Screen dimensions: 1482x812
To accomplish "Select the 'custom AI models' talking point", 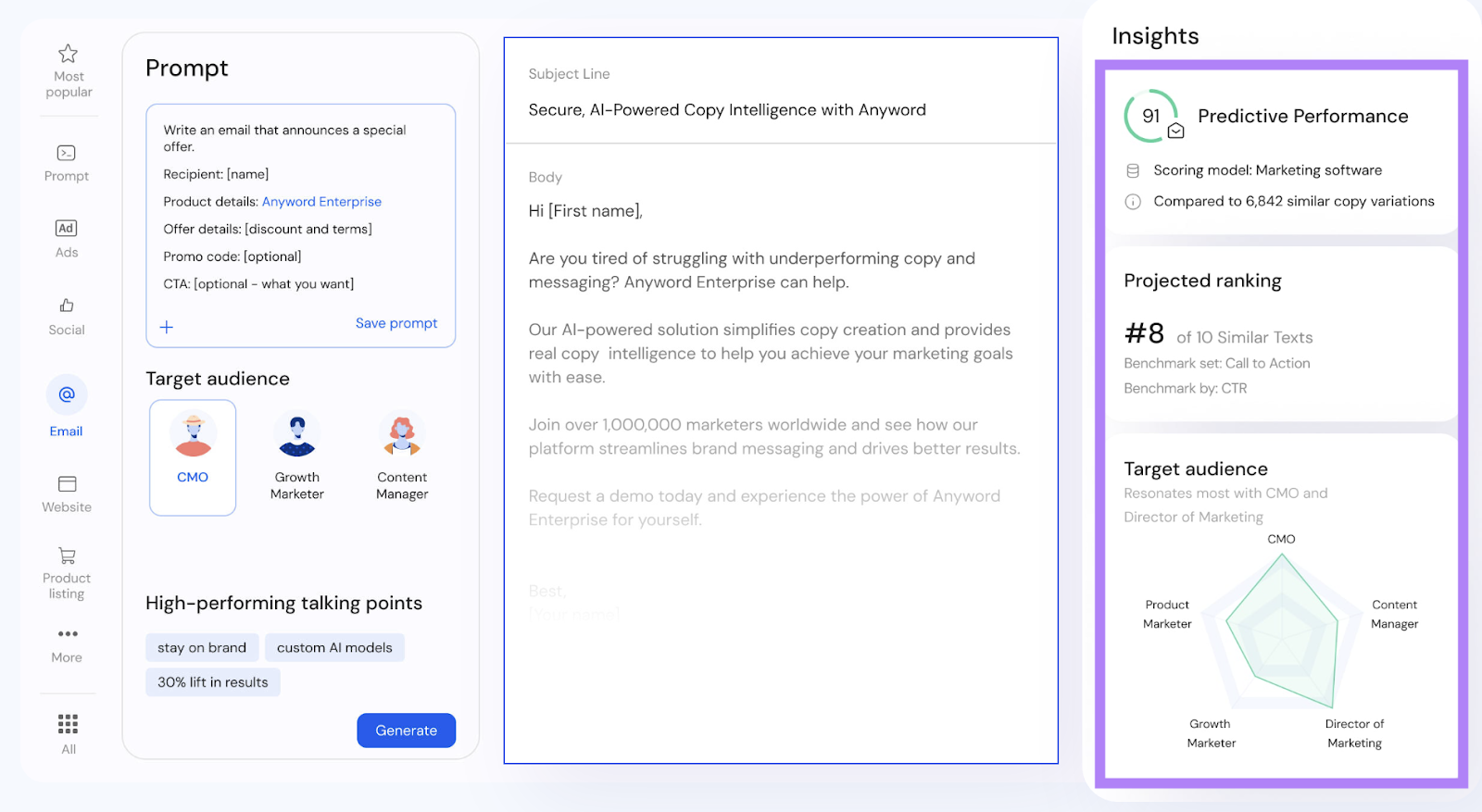I will click(334, 648).
